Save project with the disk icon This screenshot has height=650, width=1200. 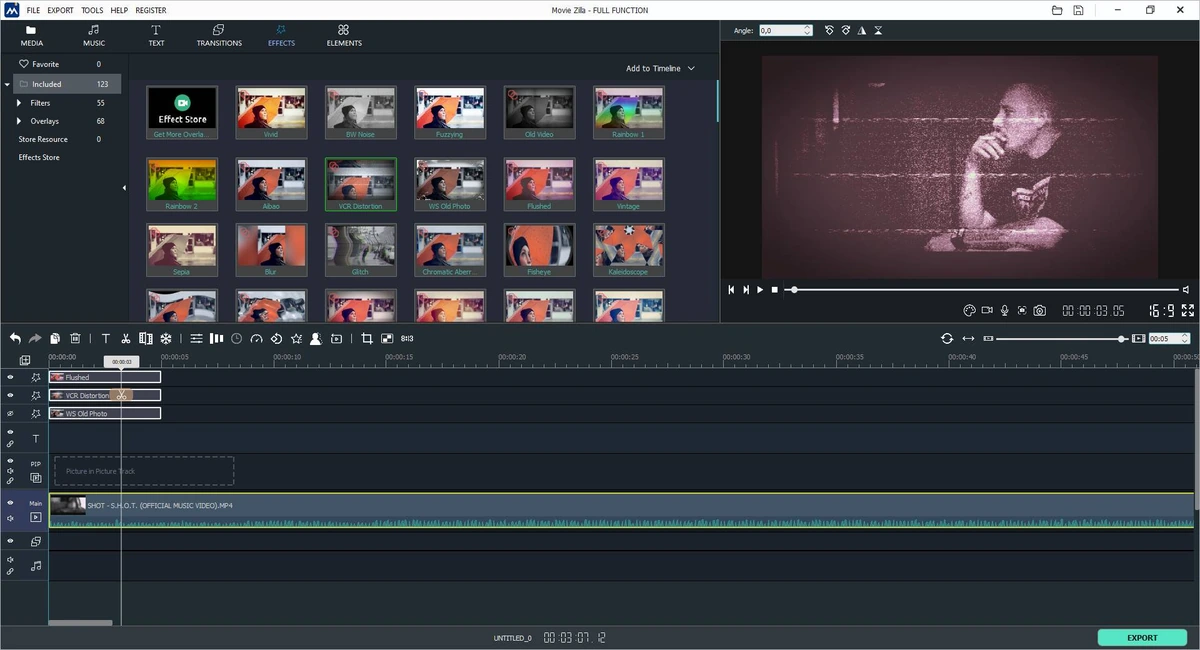[1079, 10]
